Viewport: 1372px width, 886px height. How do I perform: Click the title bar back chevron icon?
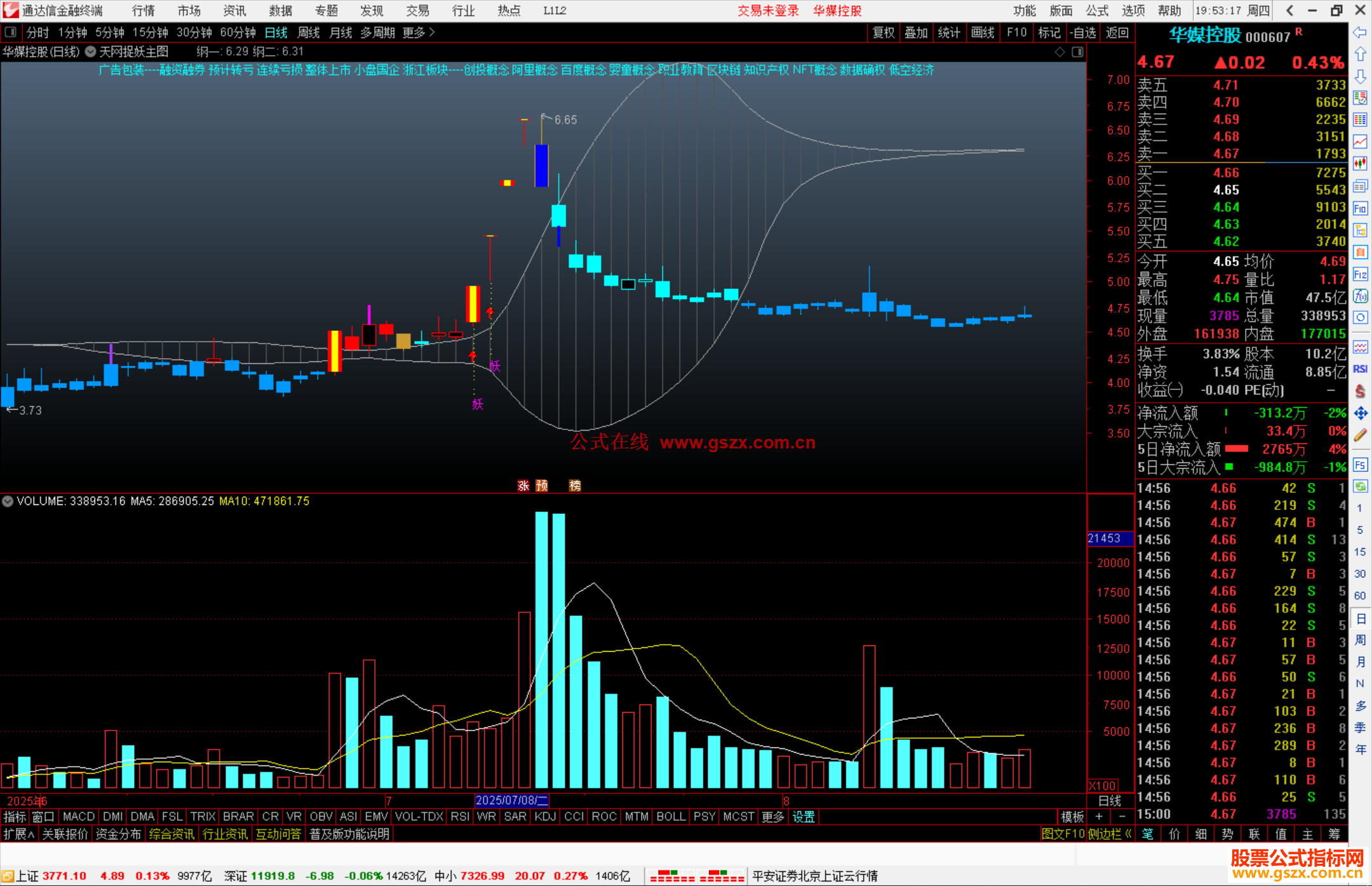pos(1289,10)
